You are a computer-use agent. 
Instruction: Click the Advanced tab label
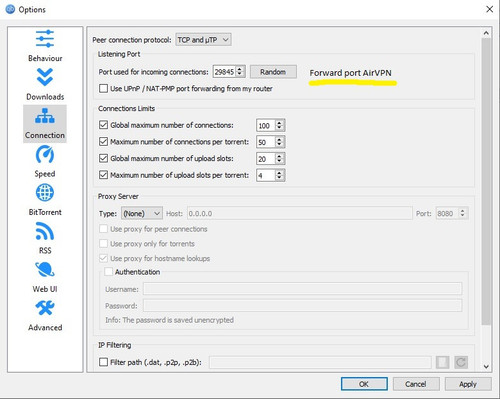pos(45,327)
